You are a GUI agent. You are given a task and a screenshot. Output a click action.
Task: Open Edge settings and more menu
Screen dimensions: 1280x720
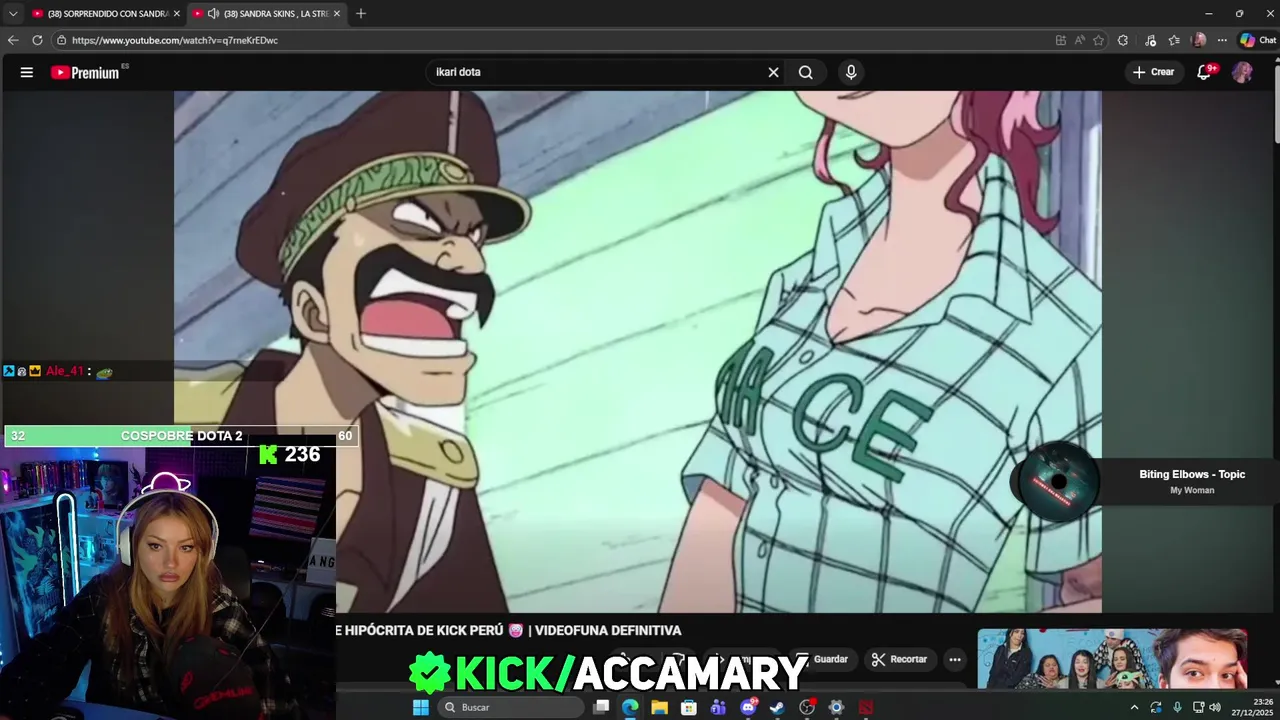1222,40
